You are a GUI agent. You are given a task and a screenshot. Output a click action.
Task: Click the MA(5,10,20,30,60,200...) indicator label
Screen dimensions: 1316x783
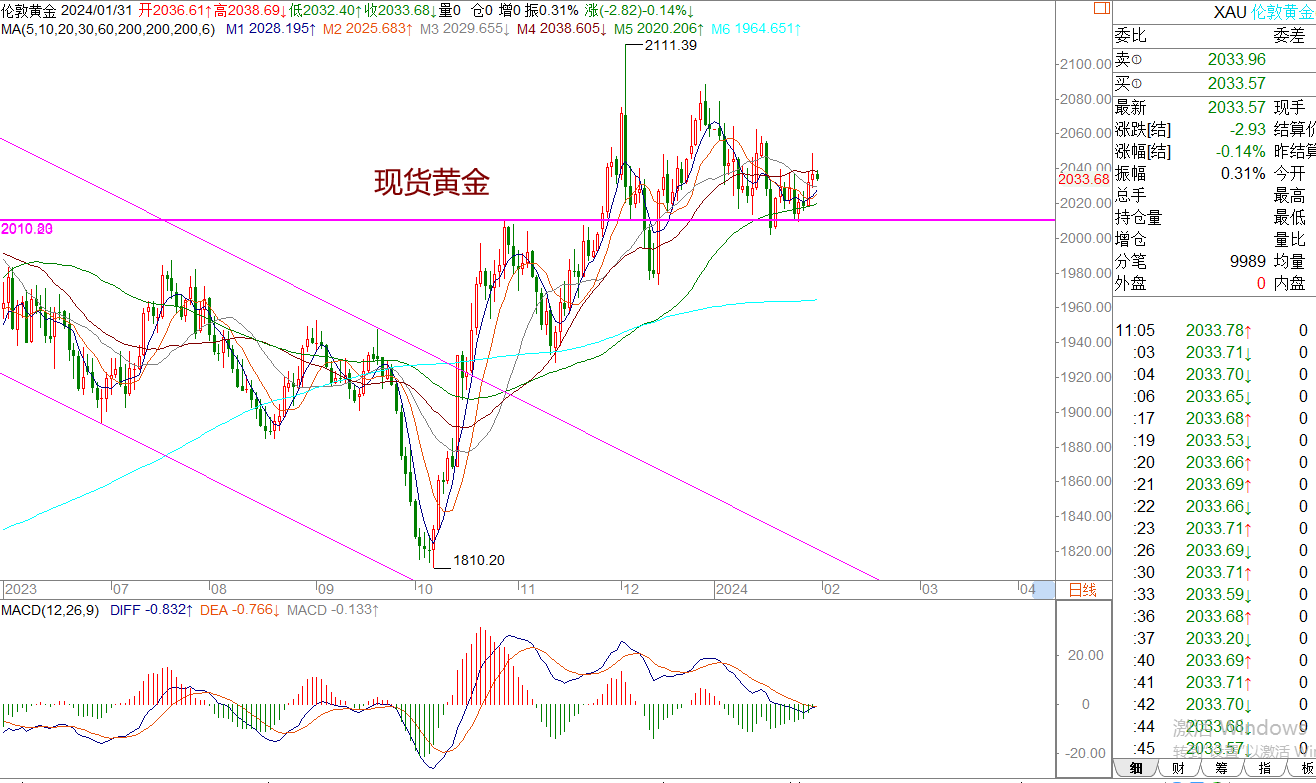(x=108, y=29)
